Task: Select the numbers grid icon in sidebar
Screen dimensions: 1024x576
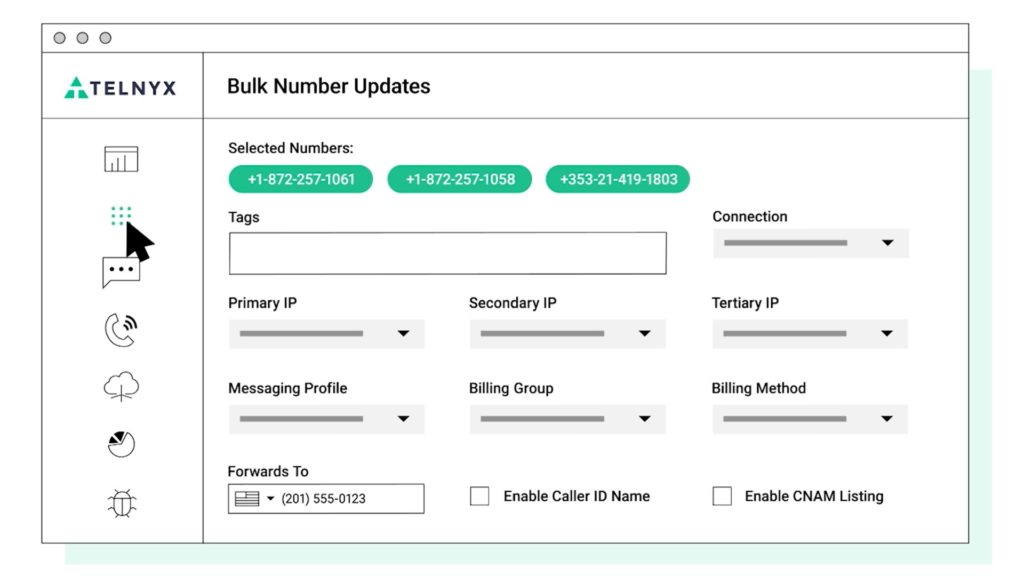Action: (123, 213)
